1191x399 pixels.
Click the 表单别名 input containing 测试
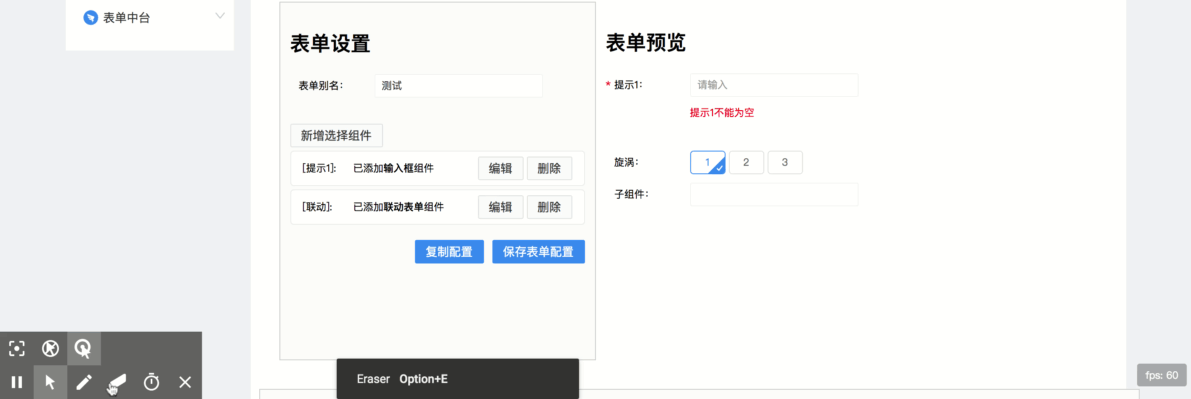pos(459,86)
